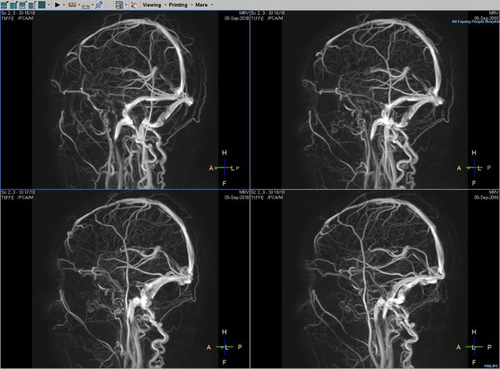Click the colorful palette icon in toolbar
Image resolution: width=500 pixels, height=369 pixels.
(119, 5)
